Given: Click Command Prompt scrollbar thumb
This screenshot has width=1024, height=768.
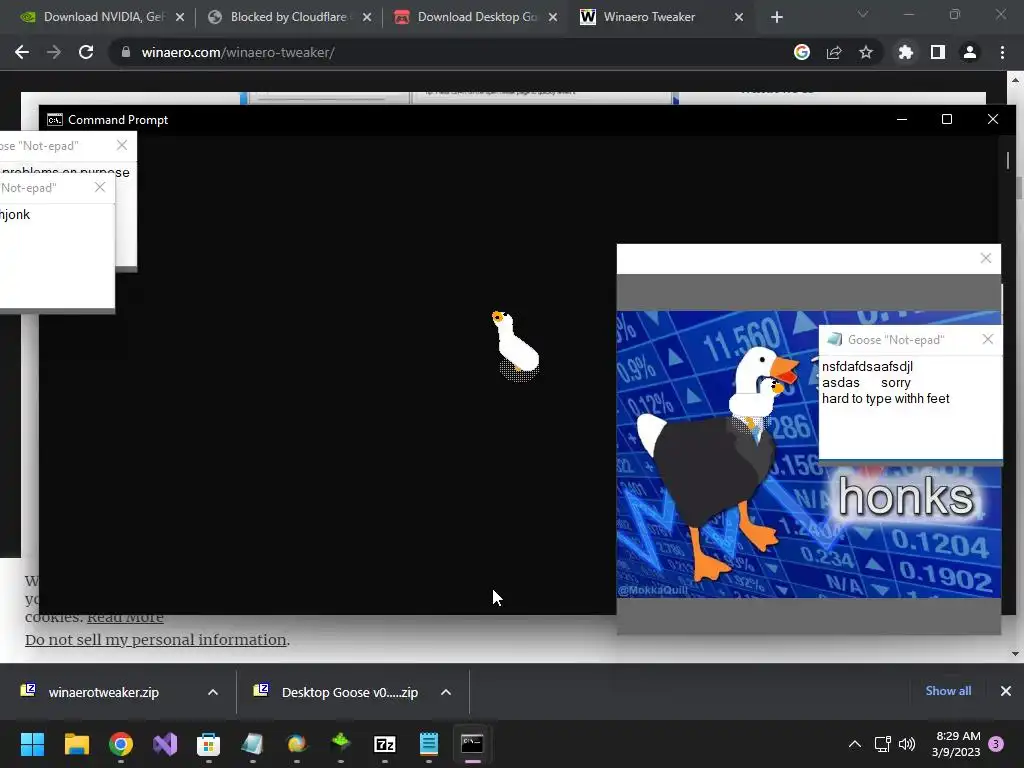Looking at the screenshot, I should 1008,160.
